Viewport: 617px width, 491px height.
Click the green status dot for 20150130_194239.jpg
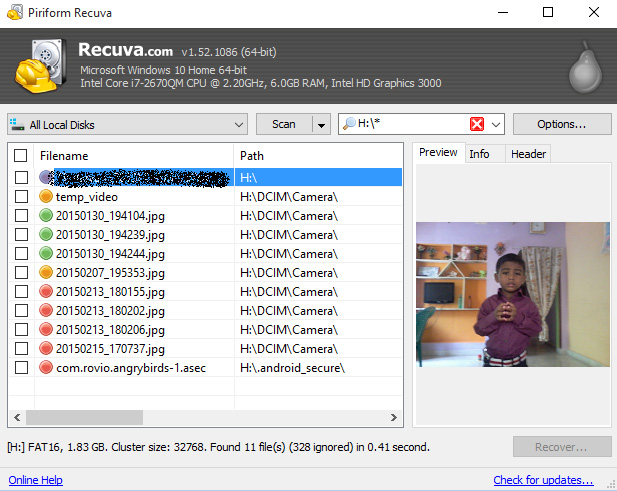(x=46, y=234)
